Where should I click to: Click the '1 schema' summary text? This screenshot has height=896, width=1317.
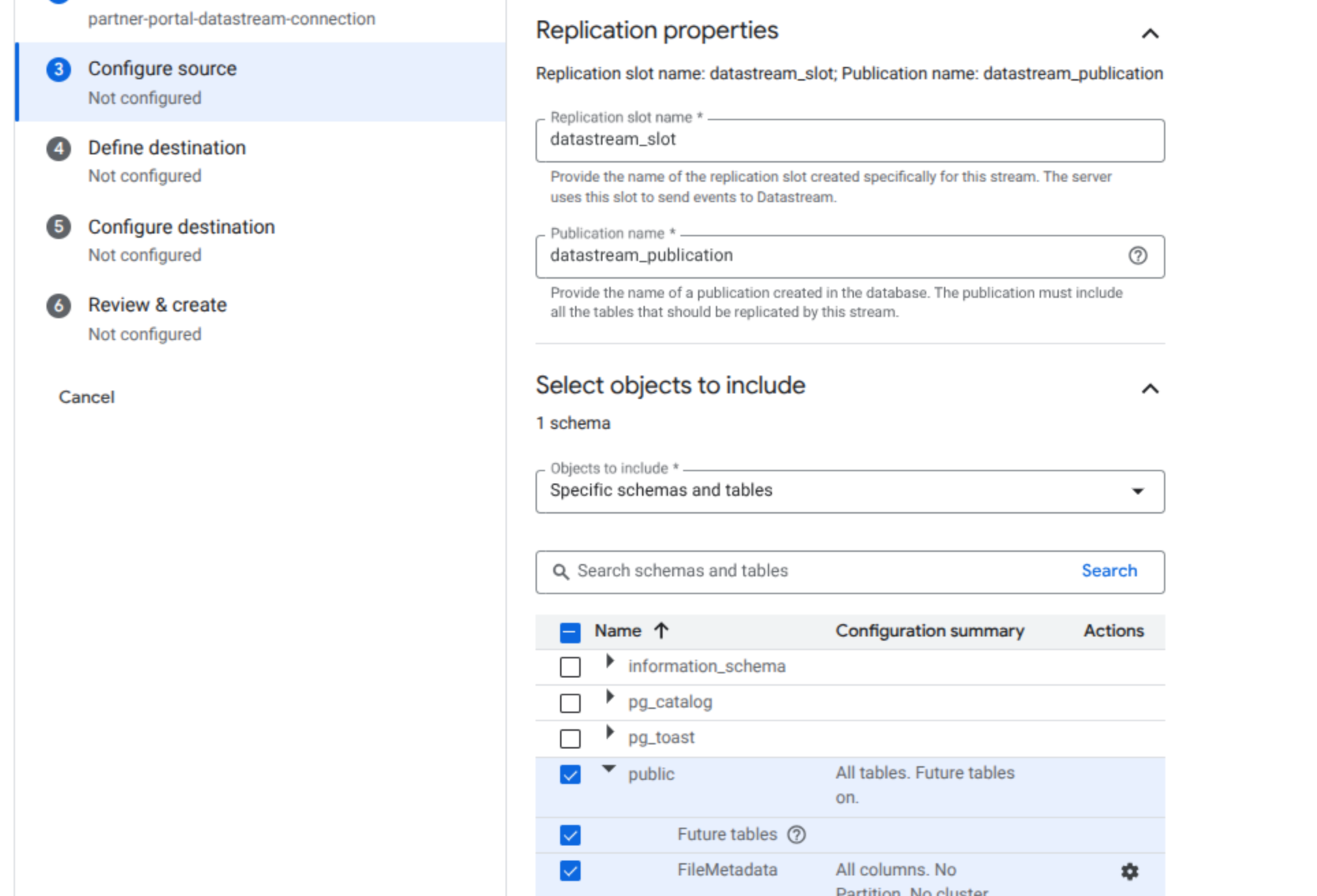point(573,423)
